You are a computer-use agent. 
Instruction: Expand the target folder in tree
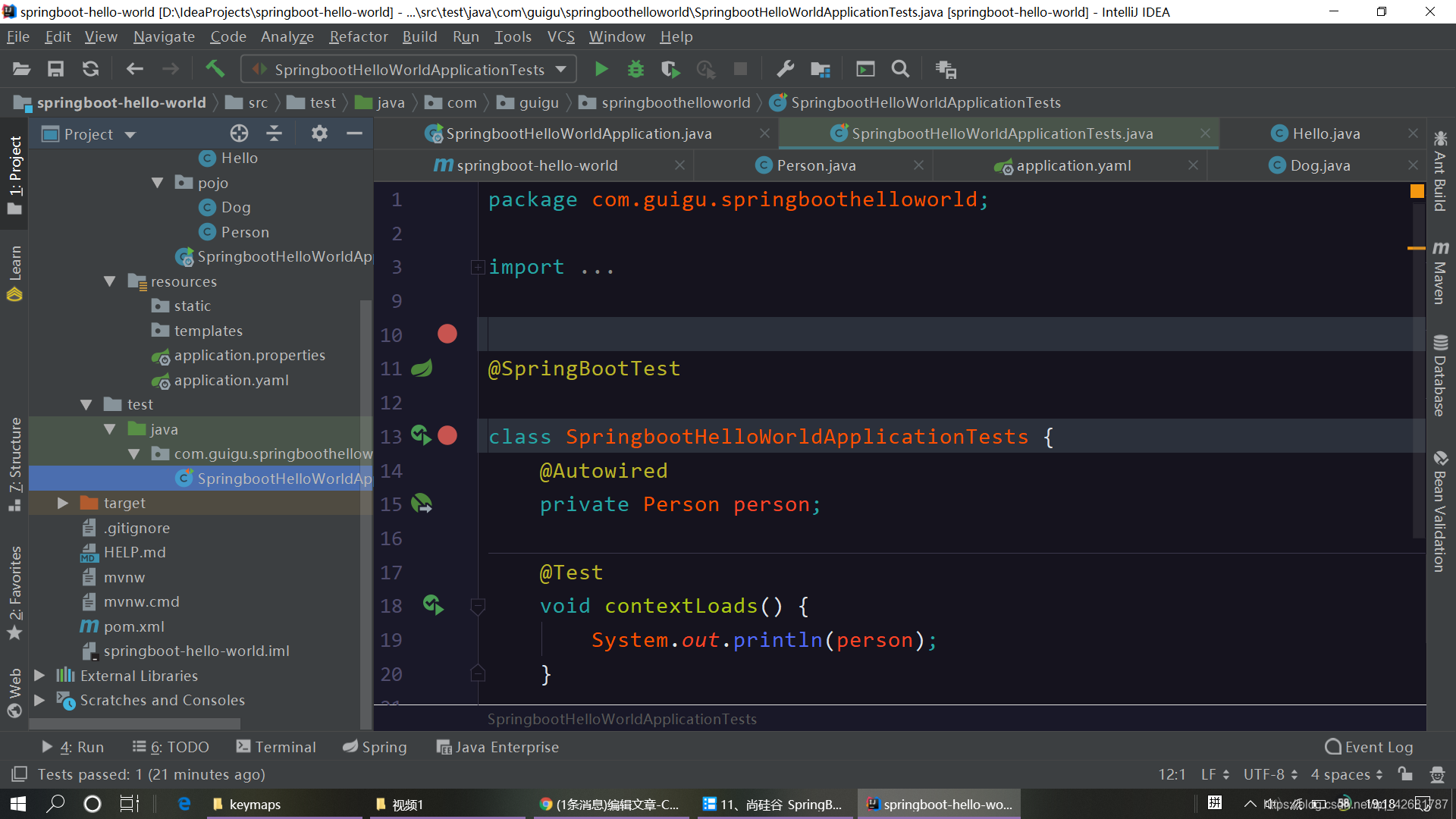pyautogui.click(x=63, y=504)
